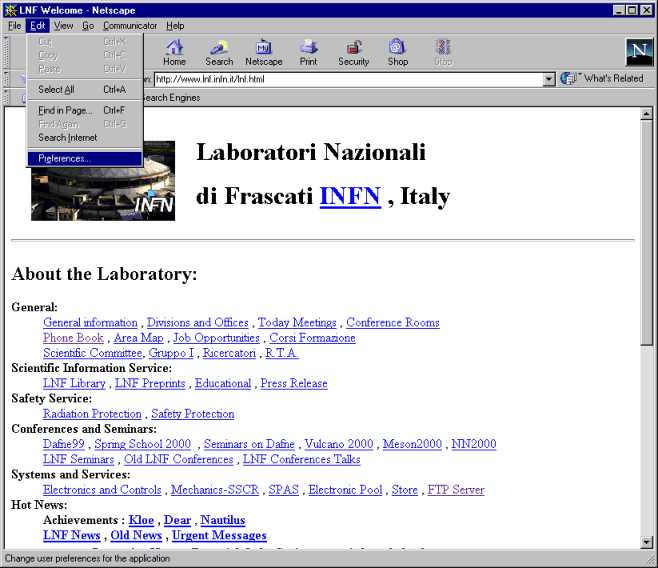658x568 pixels.
Task: Open Radiation Protection link
Action: (x=92, y=414)
